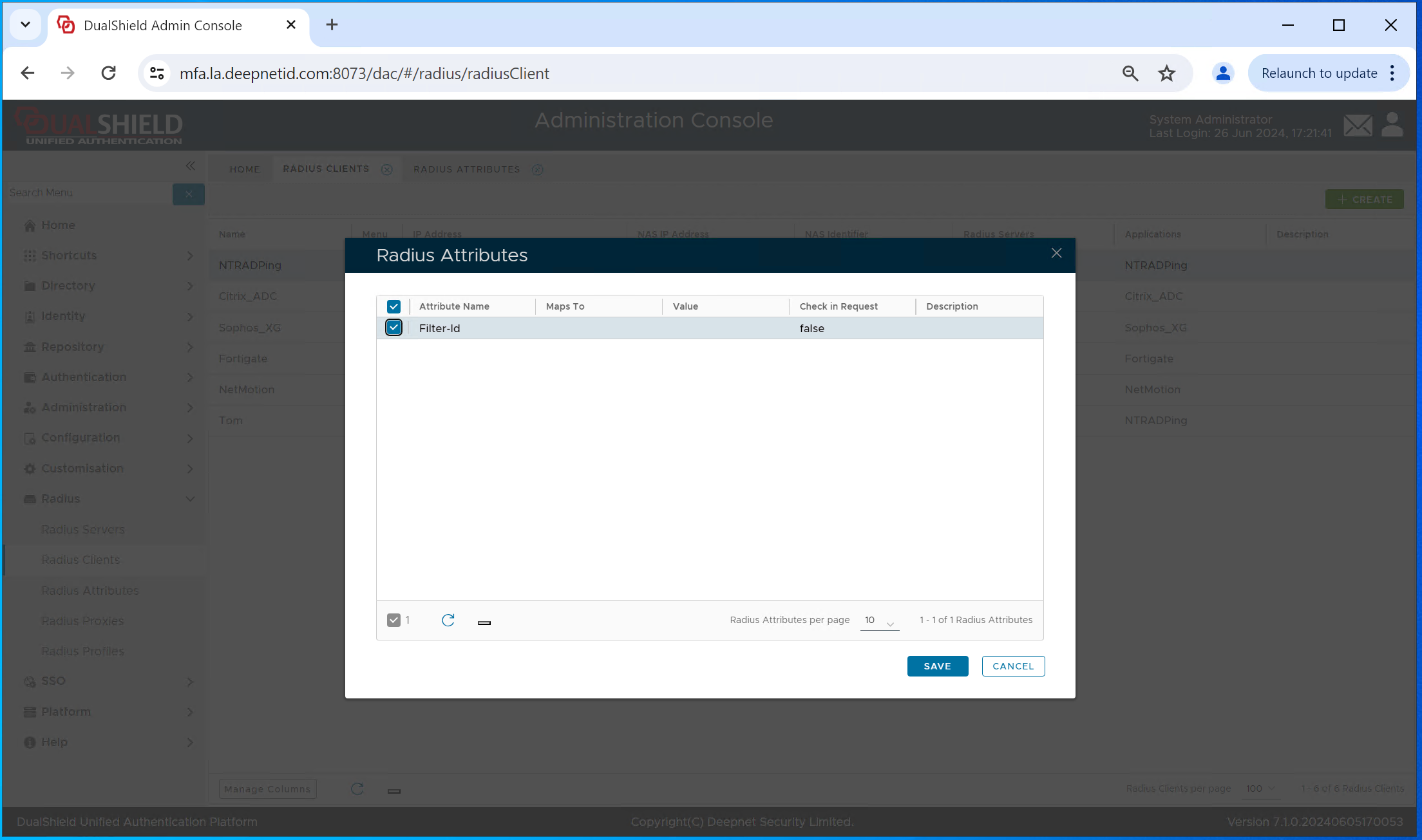Click browser zoom magnifier icon
The image size is (1422, 840).
[x=1130, y=73]
